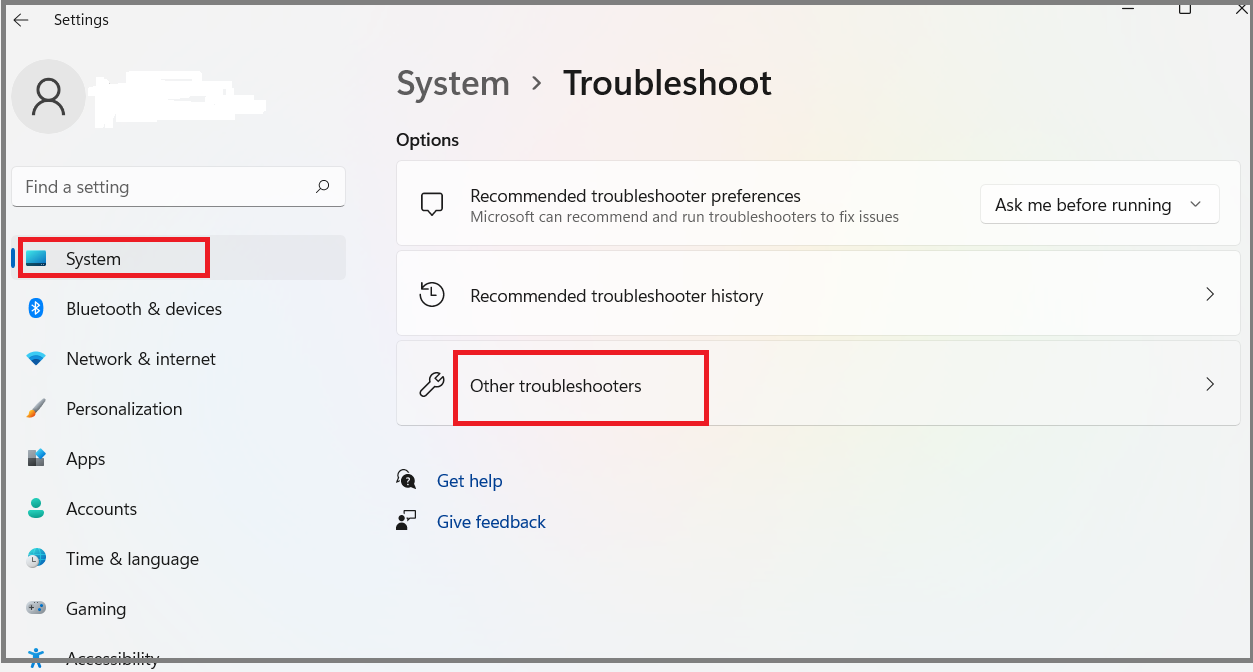Select the Apps sidebar icon

38,458
